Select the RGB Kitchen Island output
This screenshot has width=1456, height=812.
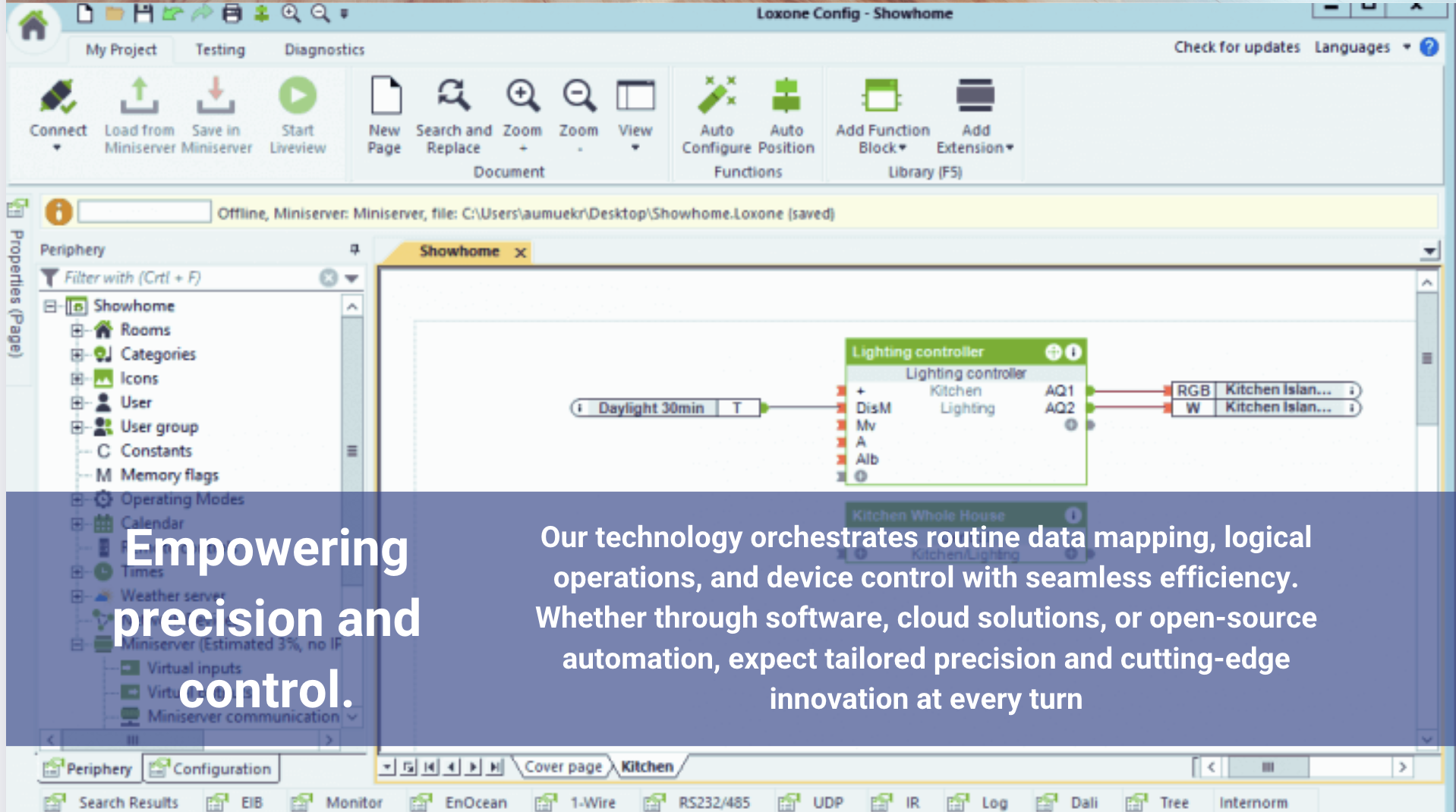[1266, 390]
